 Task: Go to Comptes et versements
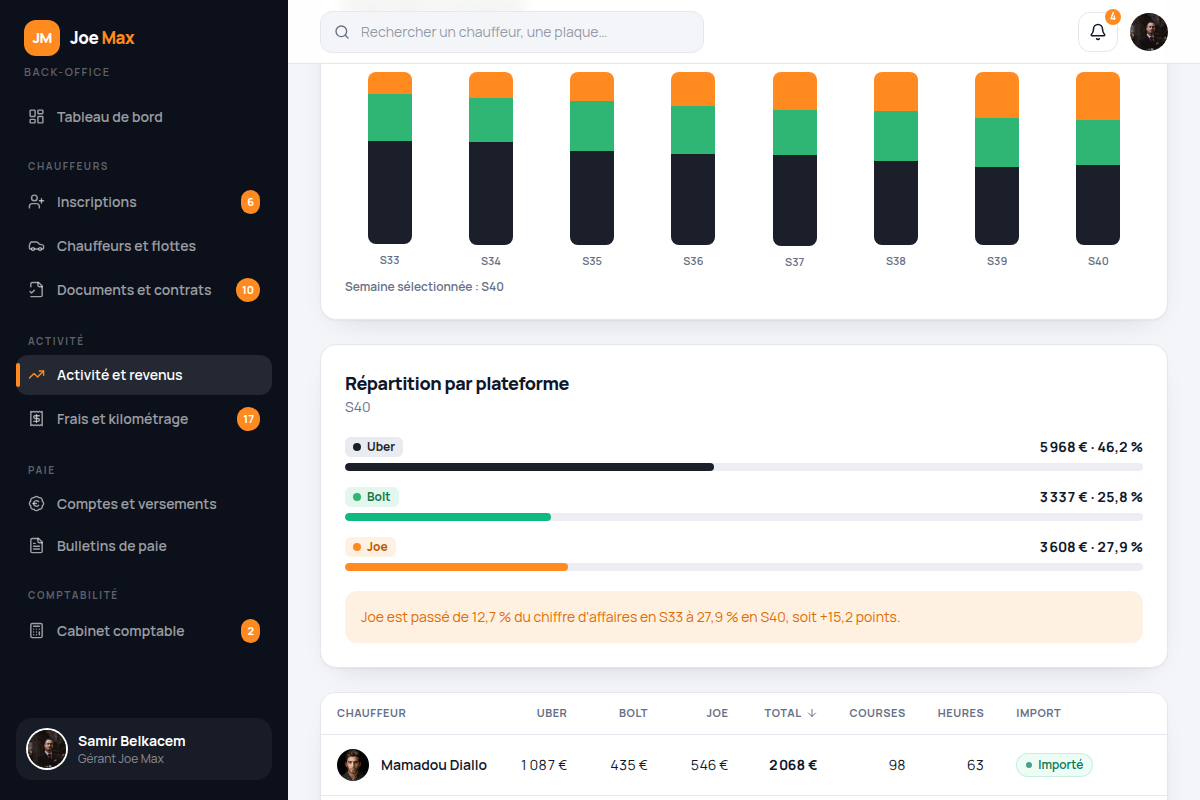click(144, 504)
